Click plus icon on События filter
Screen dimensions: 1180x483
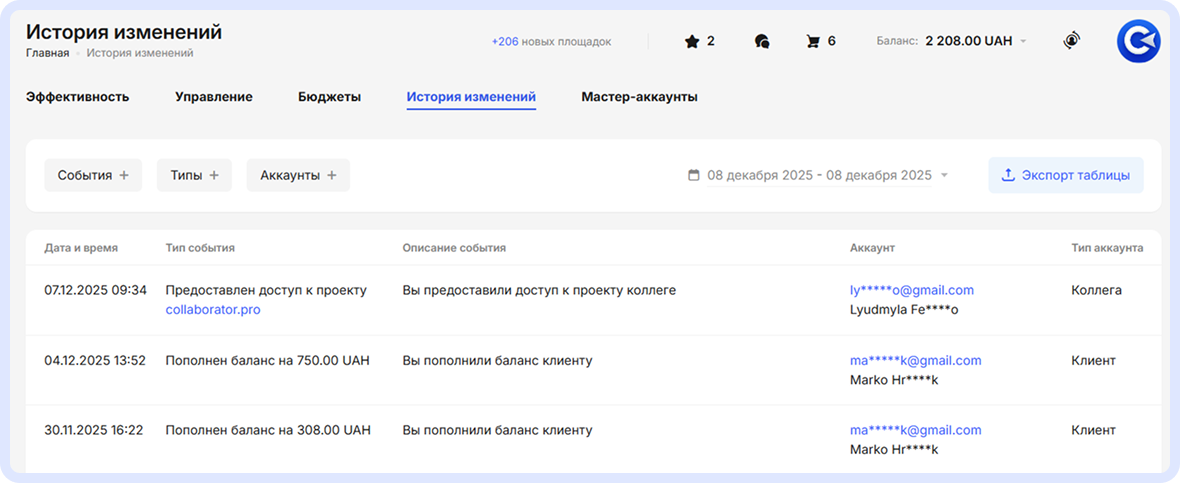click(x=124, y=175)
